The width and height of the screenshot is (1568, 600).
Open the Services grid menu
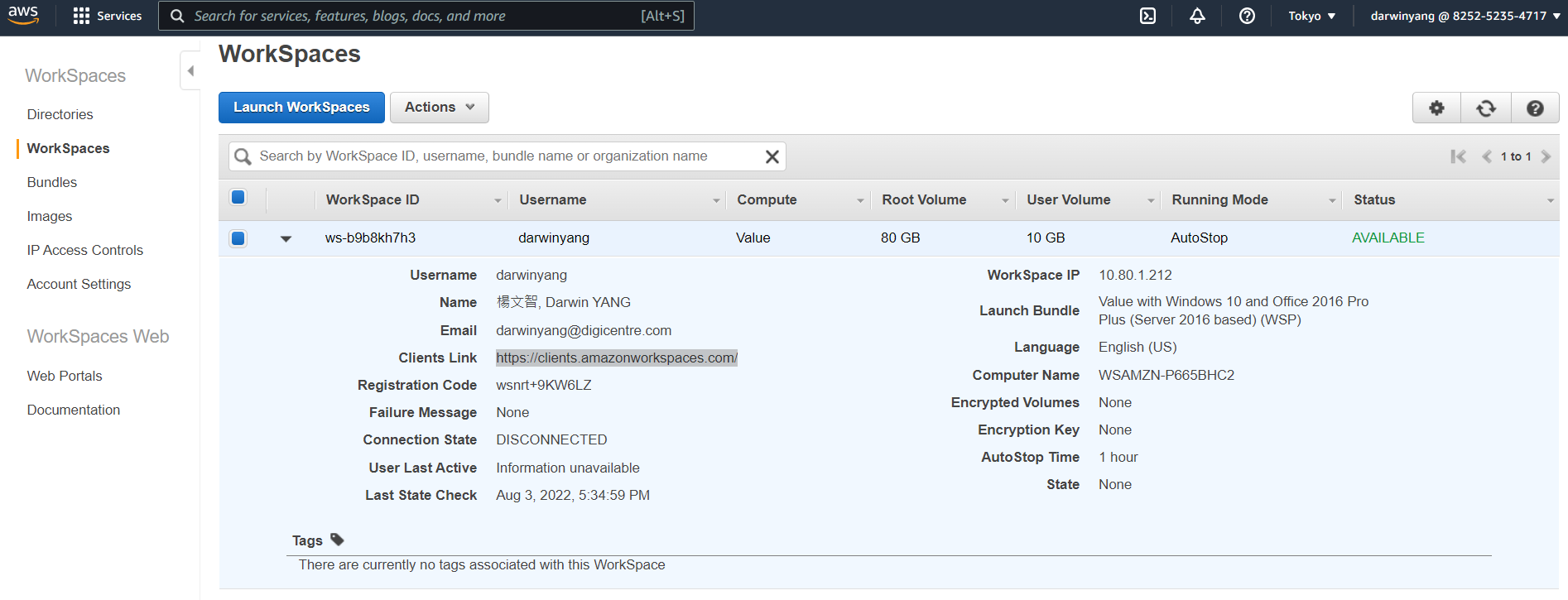[108, 16]
